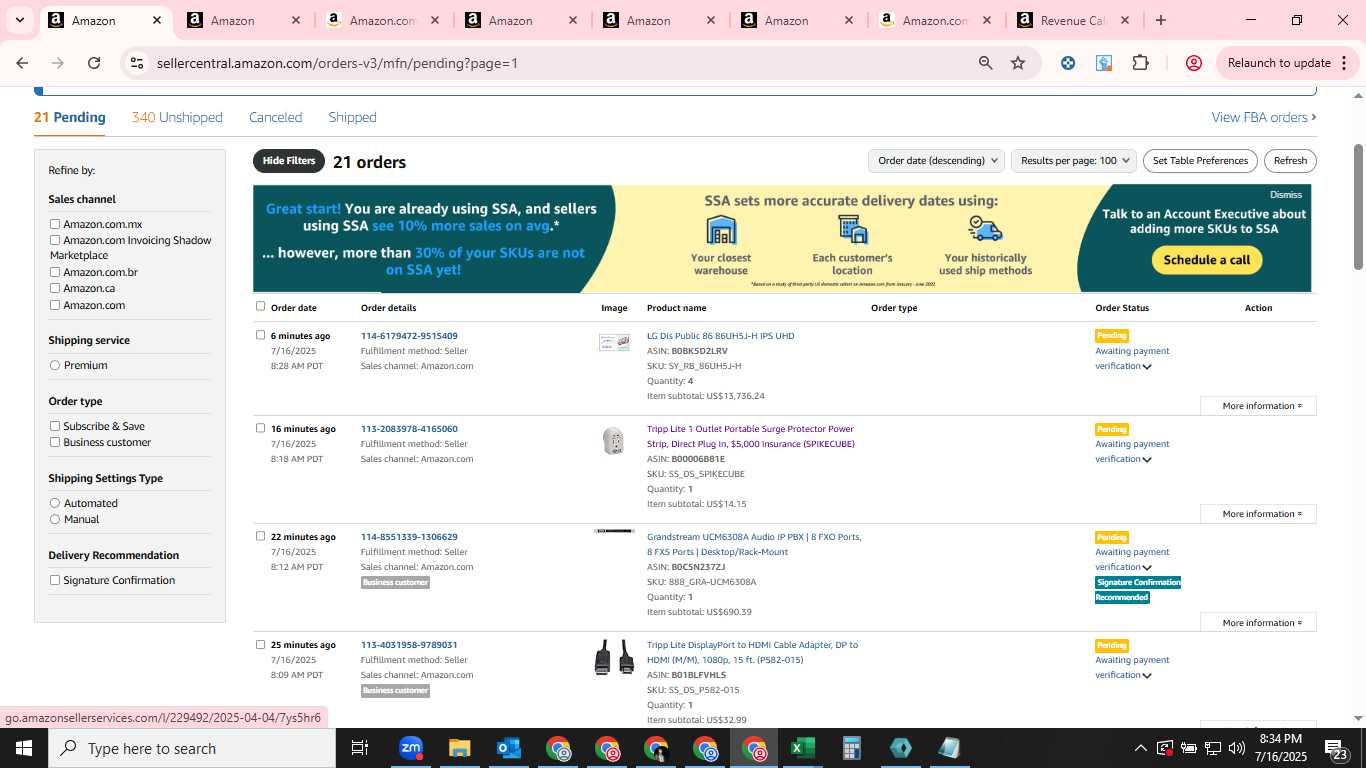Open Chrome's three-dot menu
The image size is (1366, 768).
click(x=1342, y=63)
